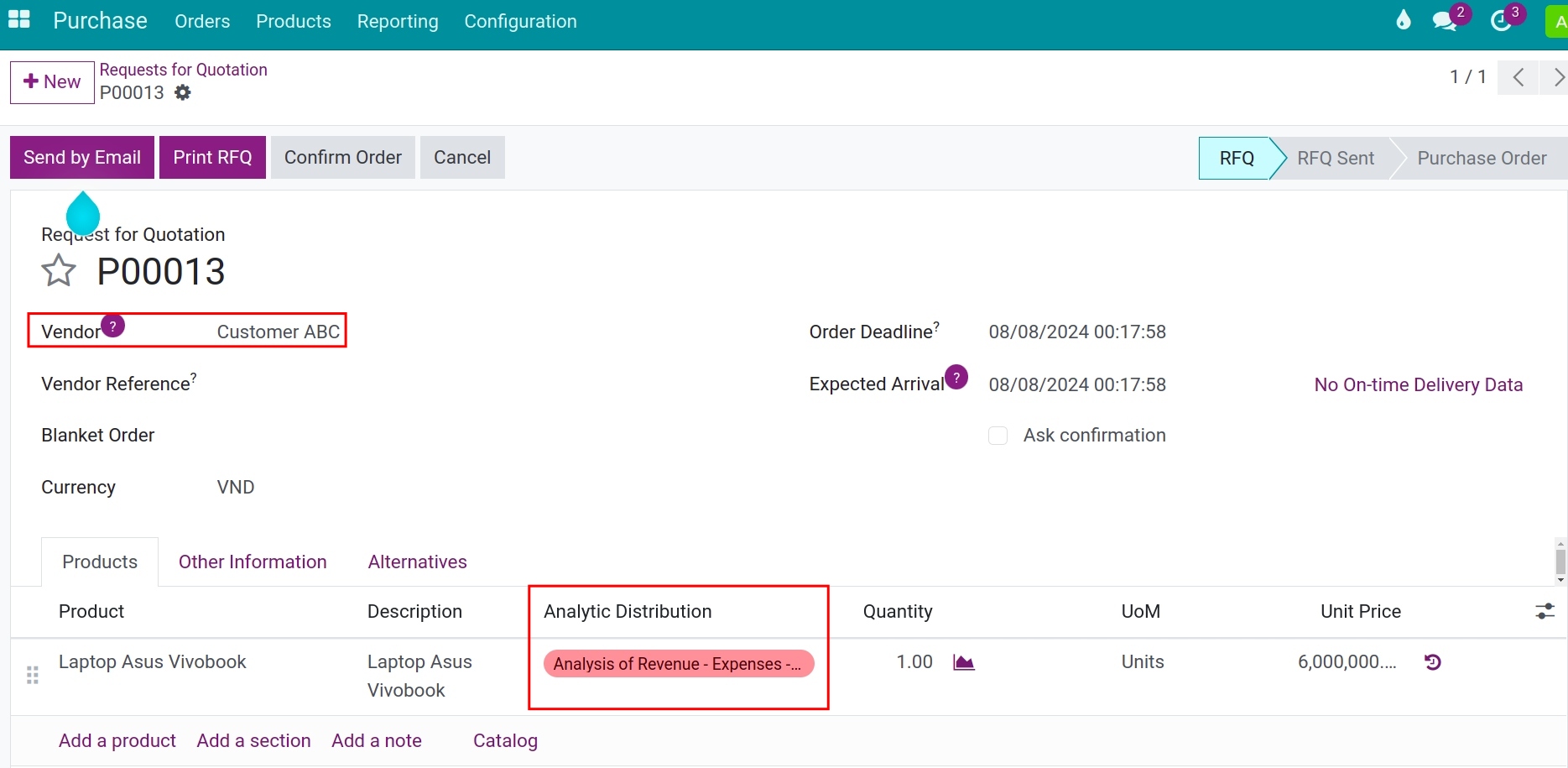Click the Expected Arrival date field
Viewport: 1568px width, 768px height.
tap(1077, 384)
